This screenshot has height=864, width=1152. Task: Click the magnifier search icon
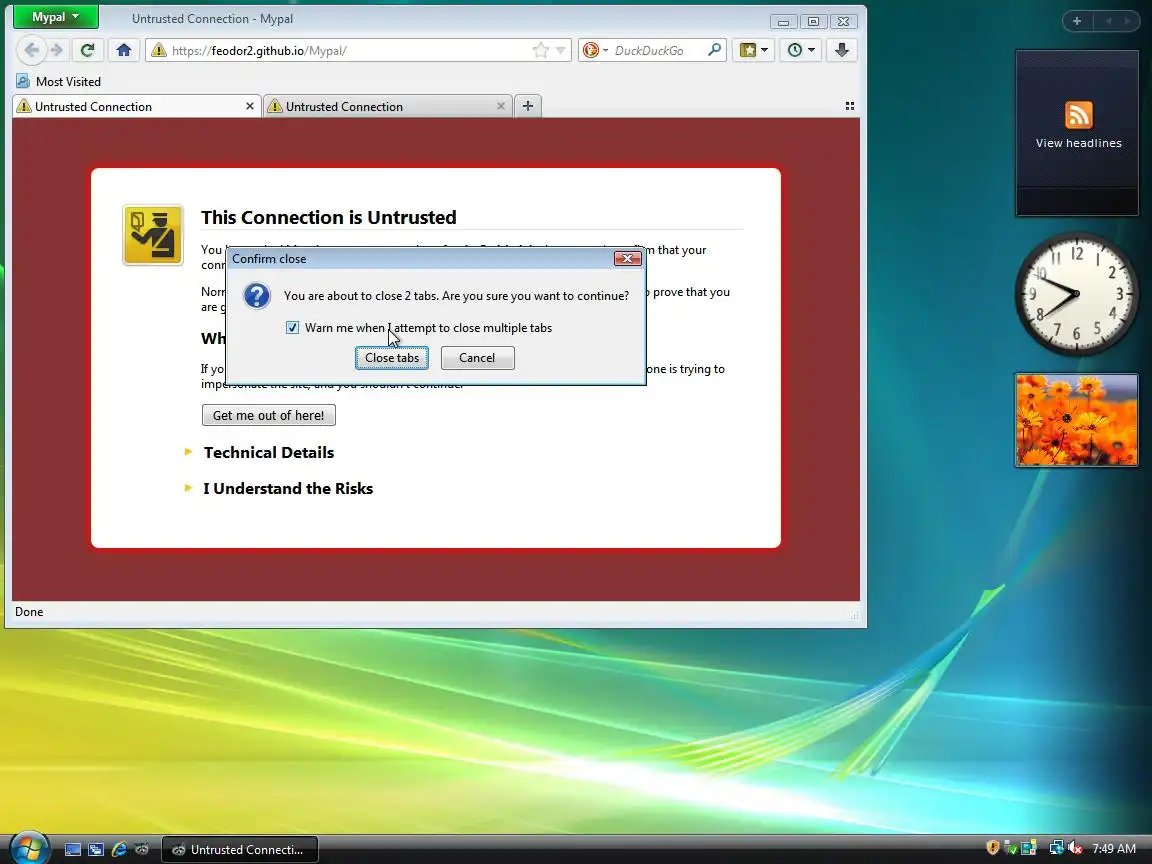coord(714,50)
